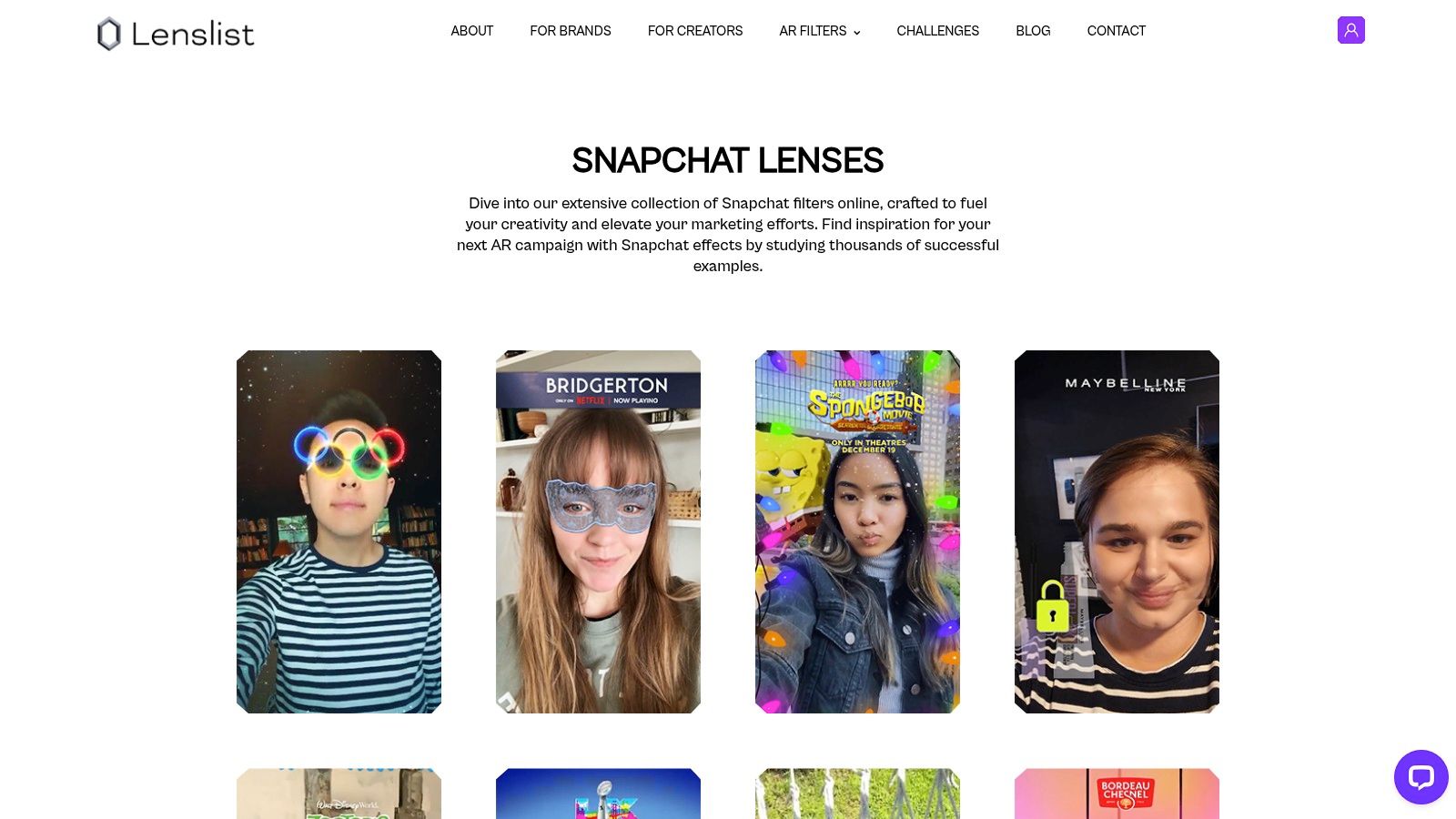Open the Walt Disney World lens thumbnail
Viewport: 1456px width, 819px height.
[339, 794]
